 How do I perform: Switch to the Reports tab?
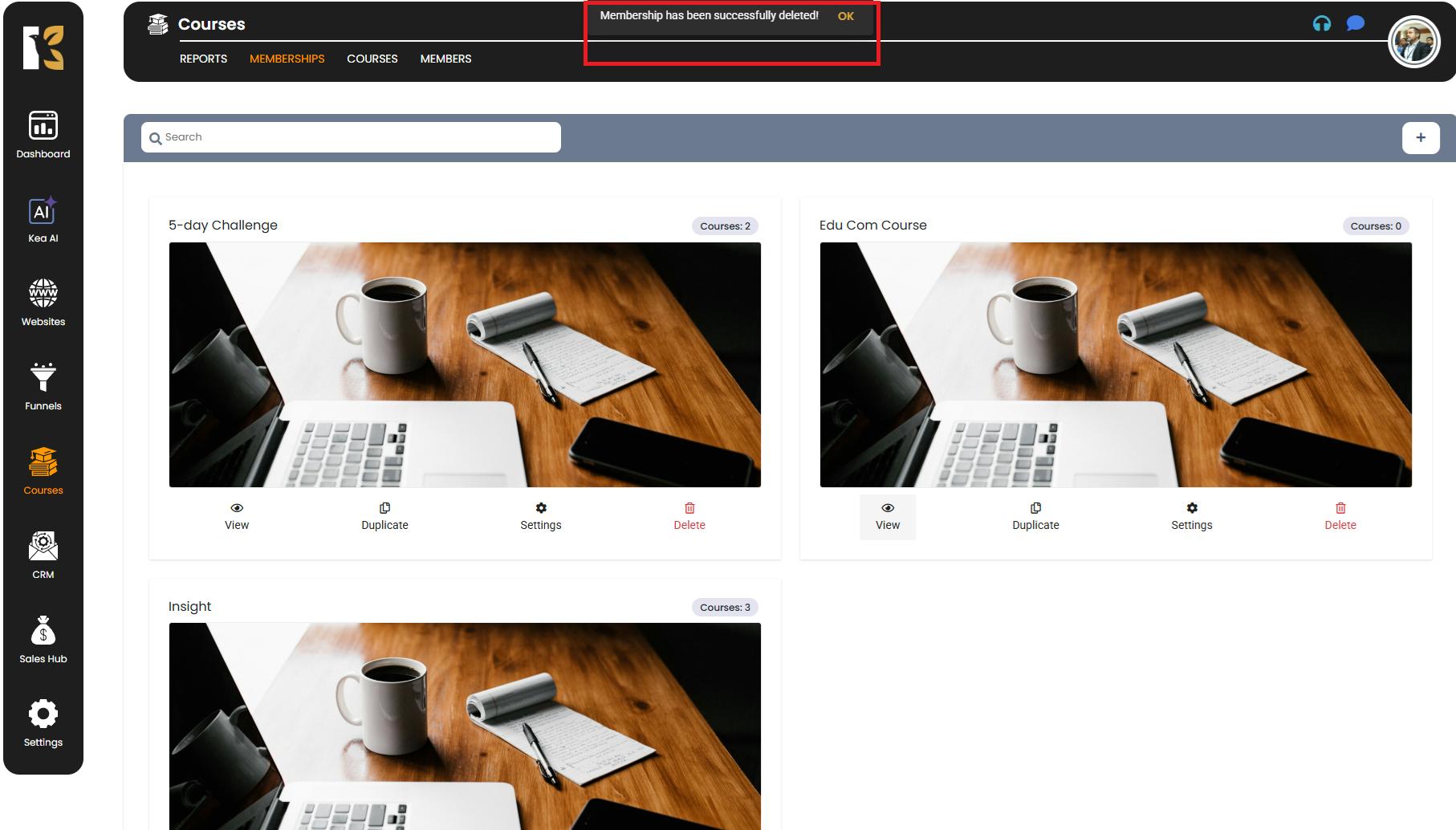(203, 59)
